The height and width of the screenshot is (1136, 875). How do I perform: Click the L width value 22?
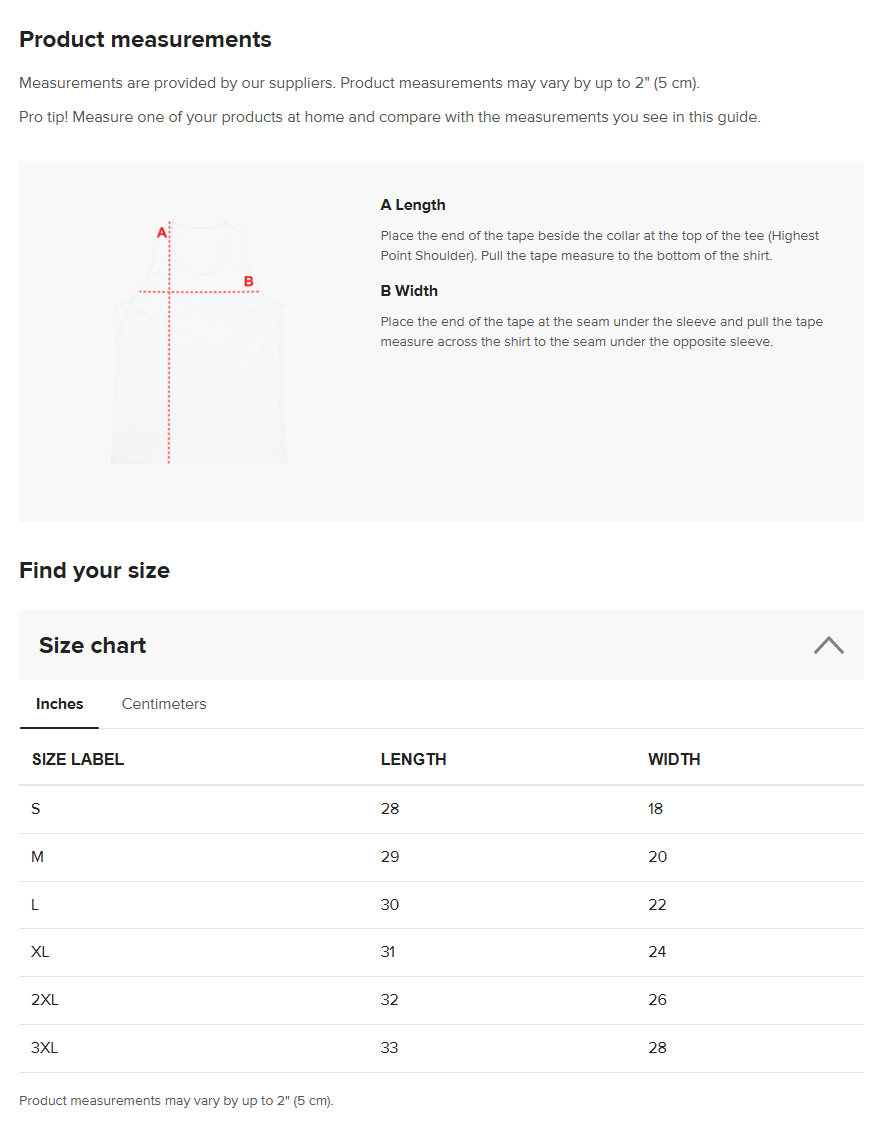pyautogui.click(x=657, y=905)
